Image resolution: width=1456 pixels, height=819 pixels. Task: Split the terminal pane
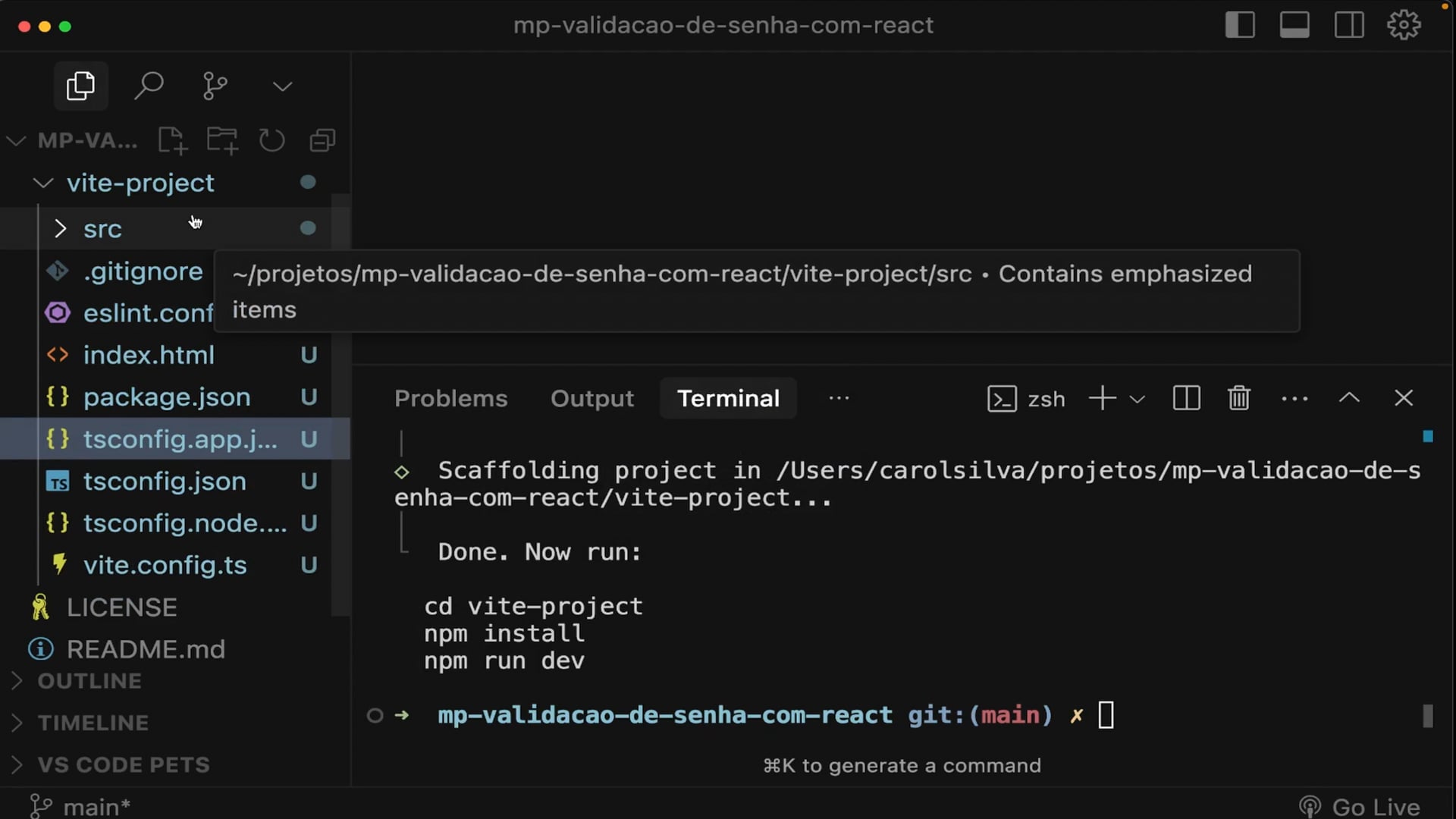coord(1186,398)
